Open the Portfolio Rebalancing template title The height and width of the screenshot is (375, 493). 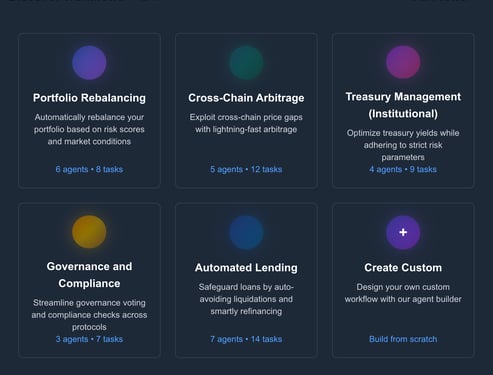[x=89, y=98]
